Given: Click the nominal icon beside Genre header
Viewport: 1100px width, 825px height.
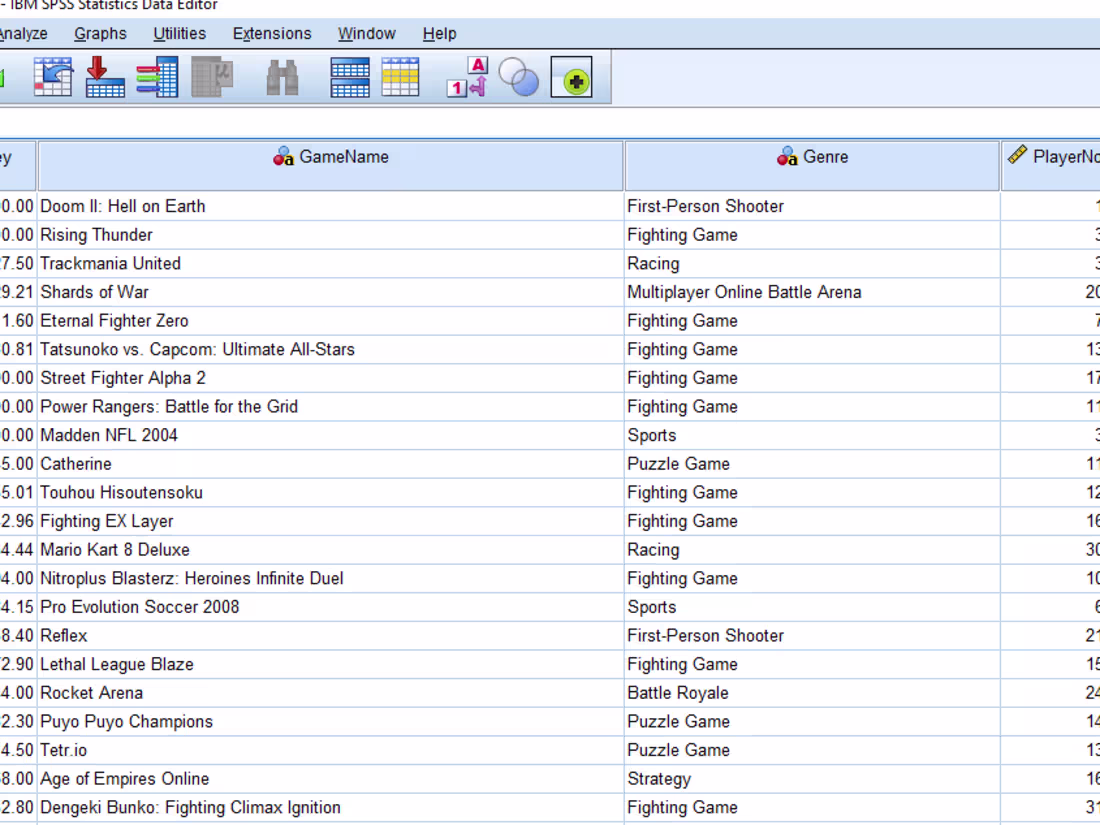Looking at the screenshot, I should [x=787, y=156].
